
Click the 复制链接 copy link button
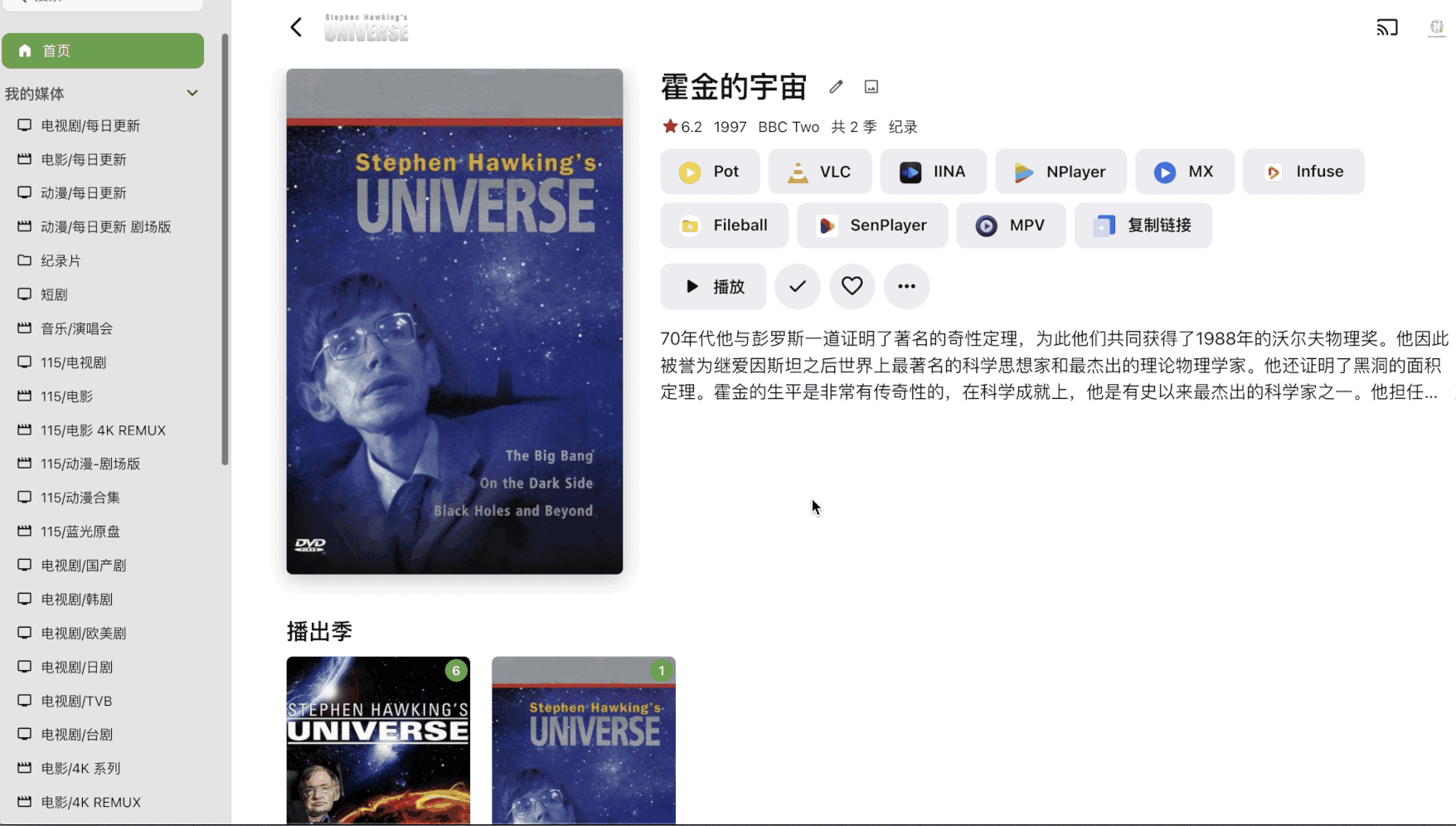(1143, 226)
